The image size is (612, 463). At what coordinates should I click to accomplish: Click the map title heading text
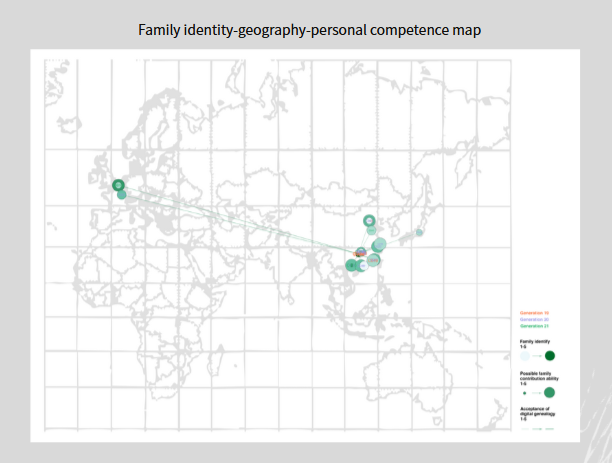310,30
